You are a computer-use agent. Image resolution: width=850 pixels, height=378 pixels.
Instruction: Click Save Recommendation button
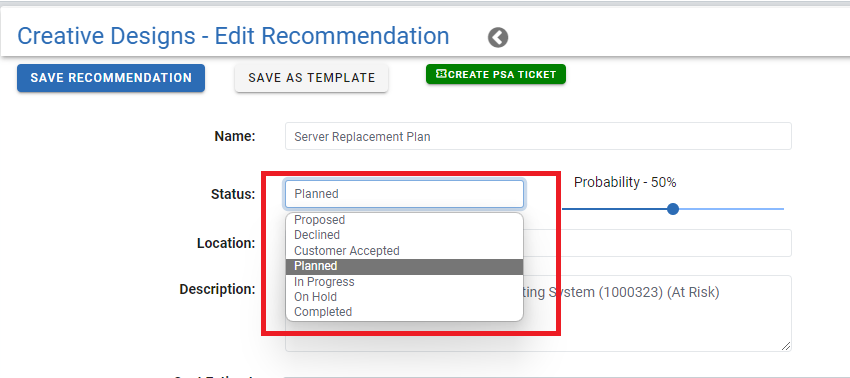(x=111, y=78)
